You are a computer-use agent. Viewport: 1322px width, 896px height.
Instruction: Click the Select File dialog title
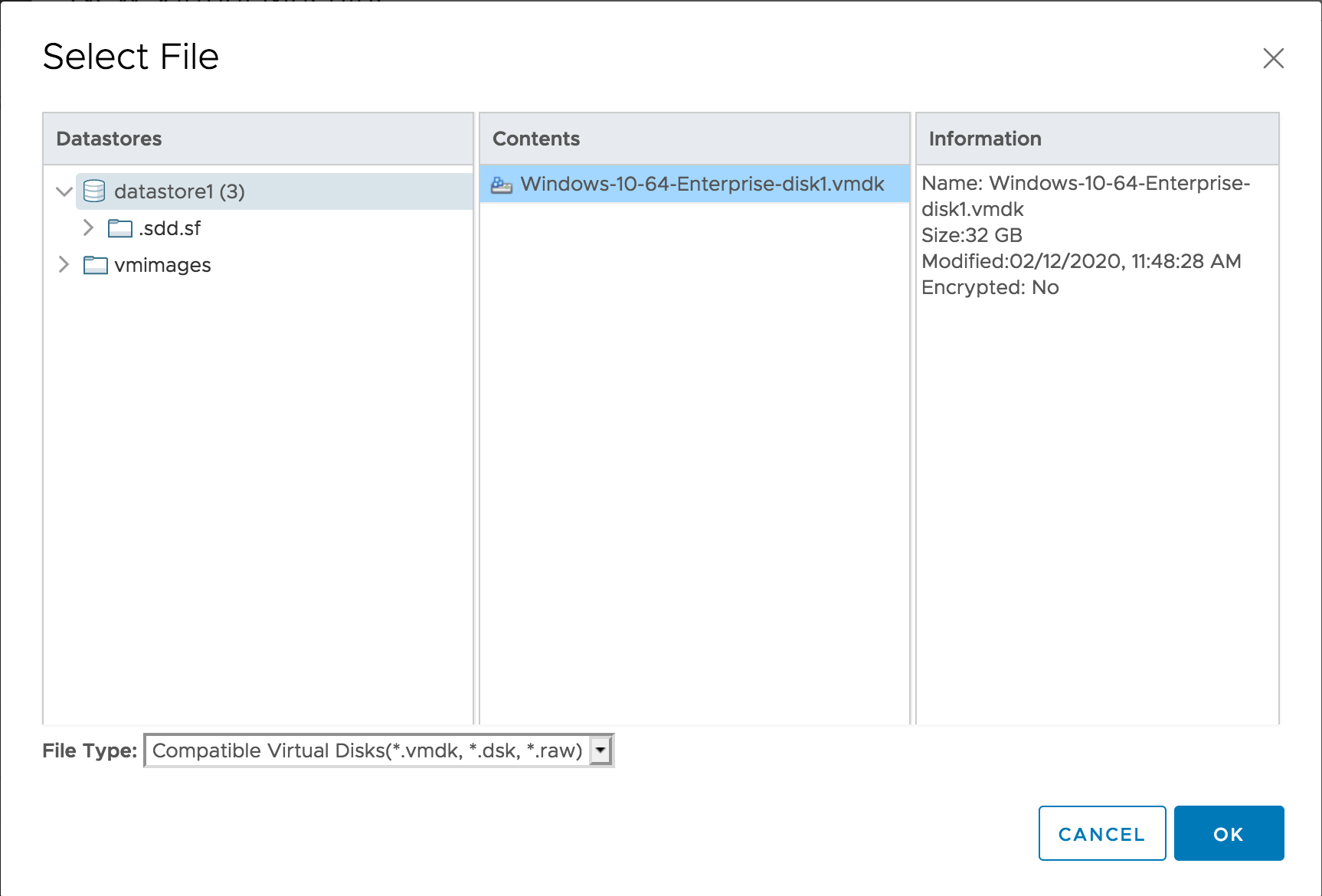[x=131, y=57]
